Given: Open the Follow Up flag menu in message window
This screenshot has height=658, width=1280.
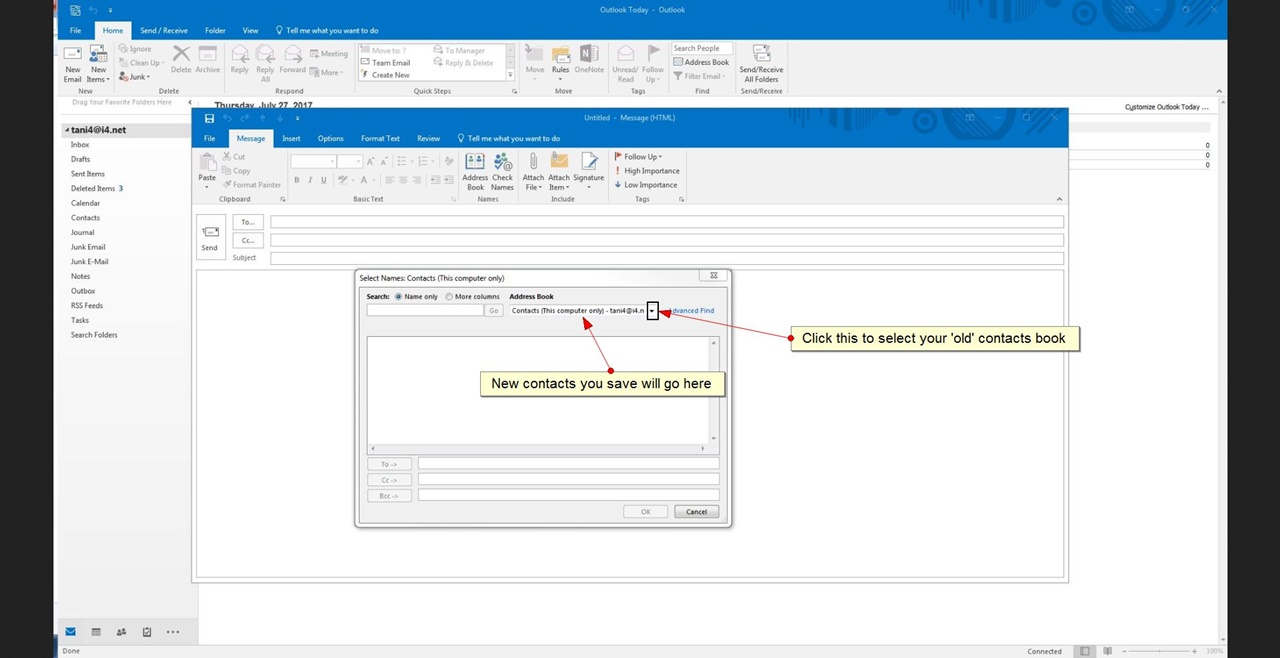Looking at the screenshot, I should (638, 157).
